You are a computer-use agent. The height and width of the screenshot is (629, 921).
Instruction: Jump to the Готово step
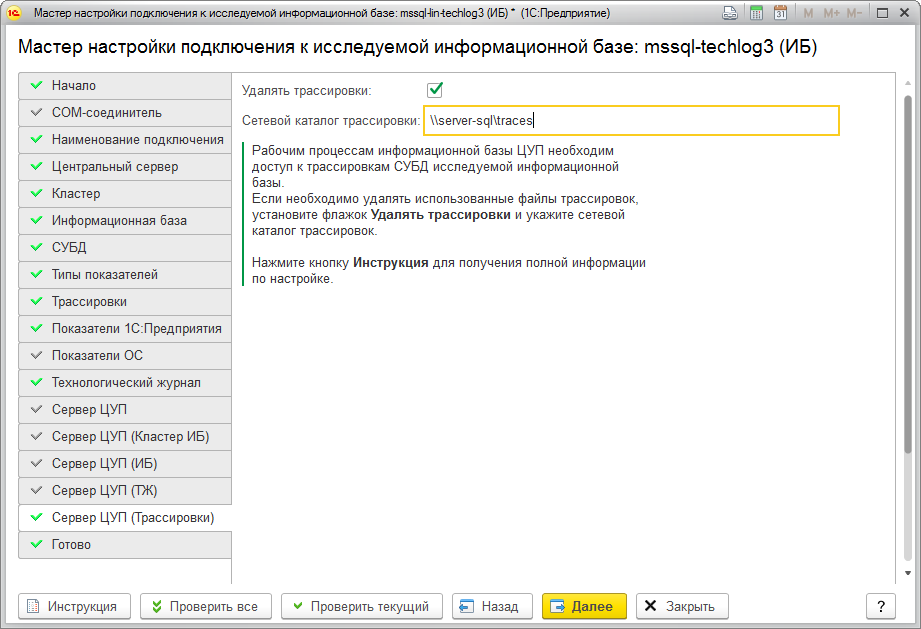click(125, 545)
